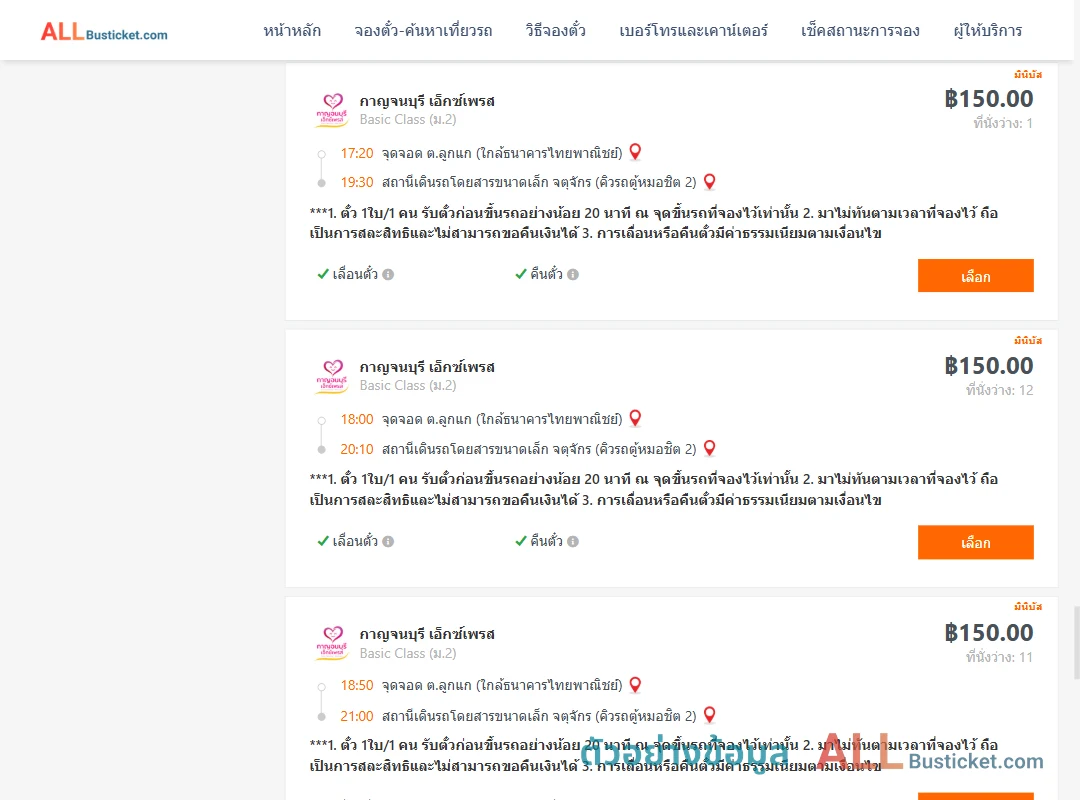This screenshot has width=1080, height=800.
Task: Open map pin for 19:30 arrival station
Action: tap(709, 182)
